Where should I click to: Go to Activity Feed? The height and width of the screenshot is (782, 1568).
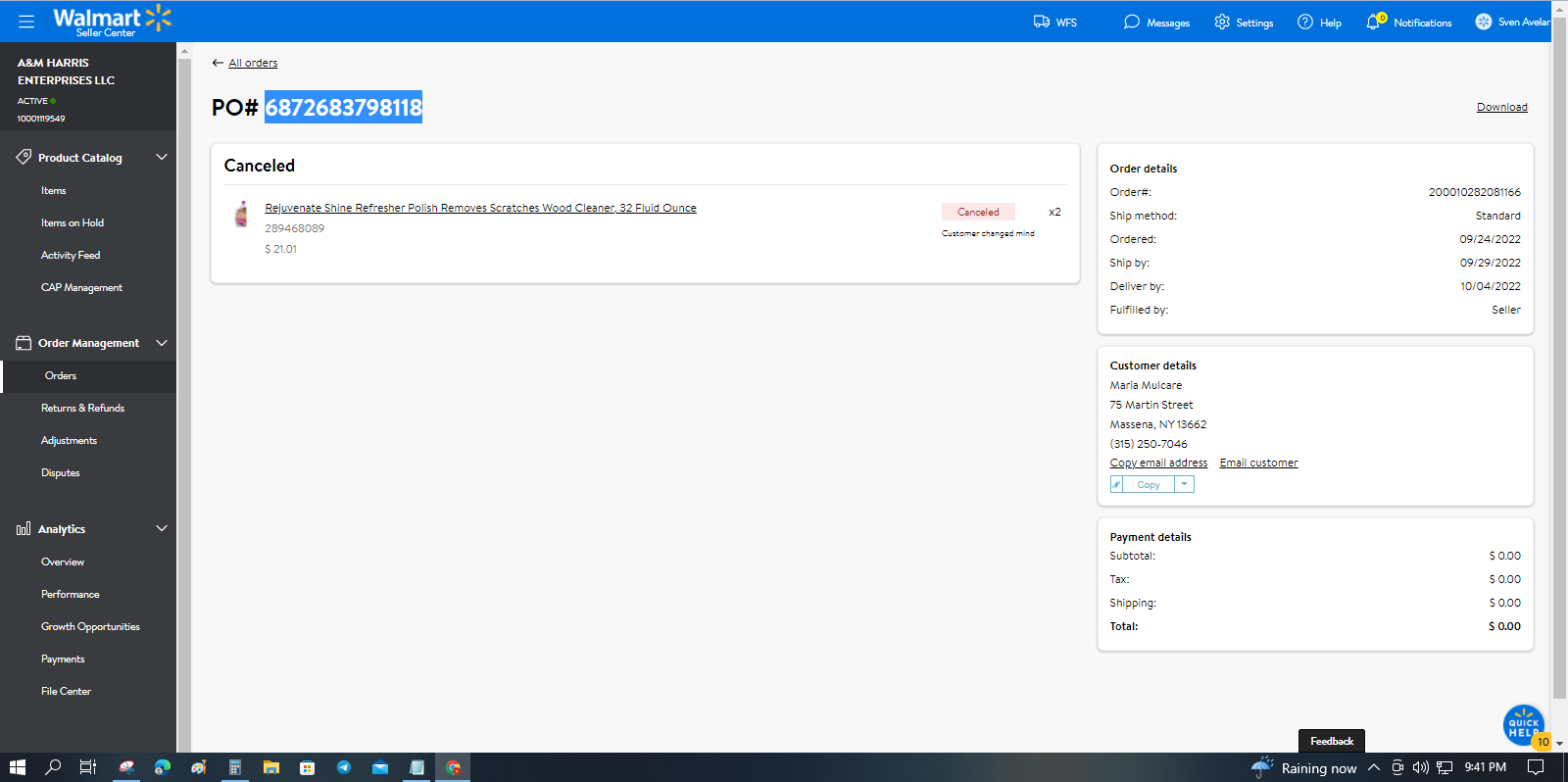click(71, 255)
